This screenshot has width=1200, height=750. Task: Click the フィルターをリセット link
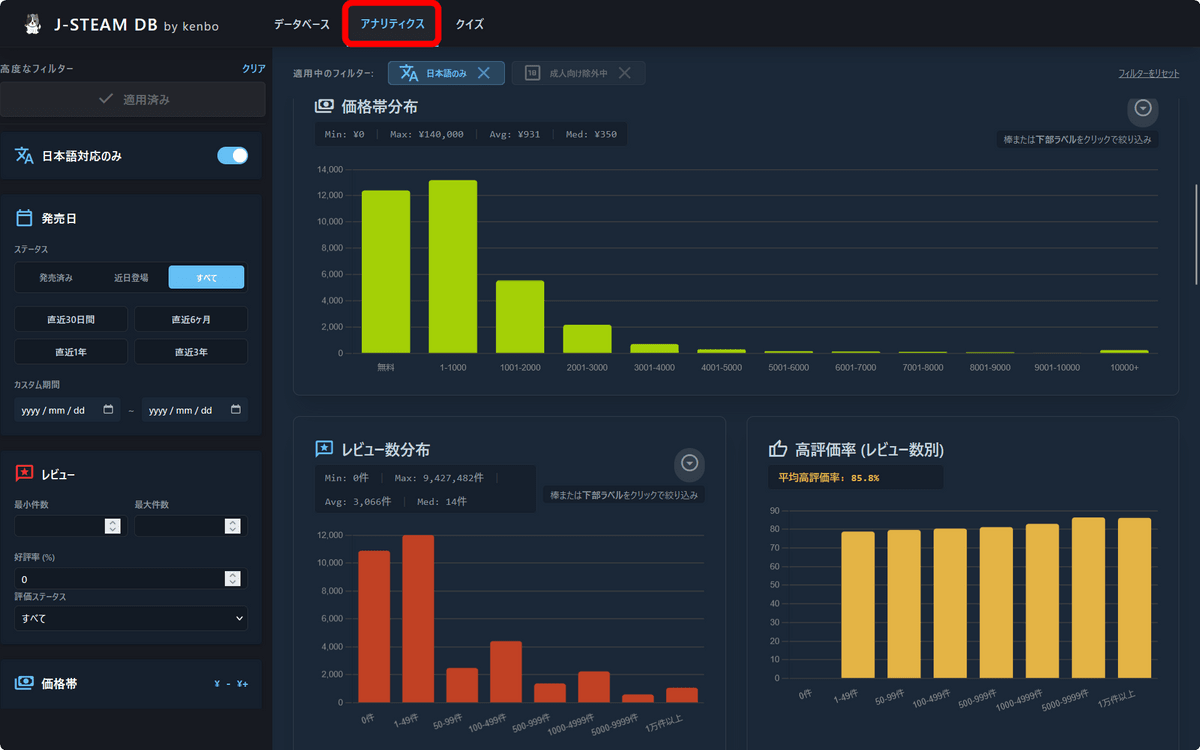pyautogui.click(x=1148, y=74)
